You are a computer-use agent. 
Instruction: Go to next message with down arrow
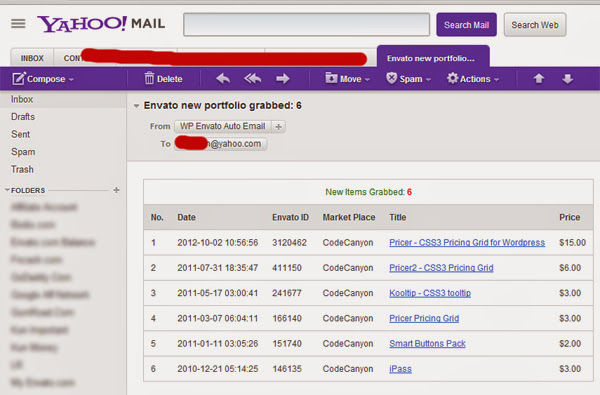[567, 79]
